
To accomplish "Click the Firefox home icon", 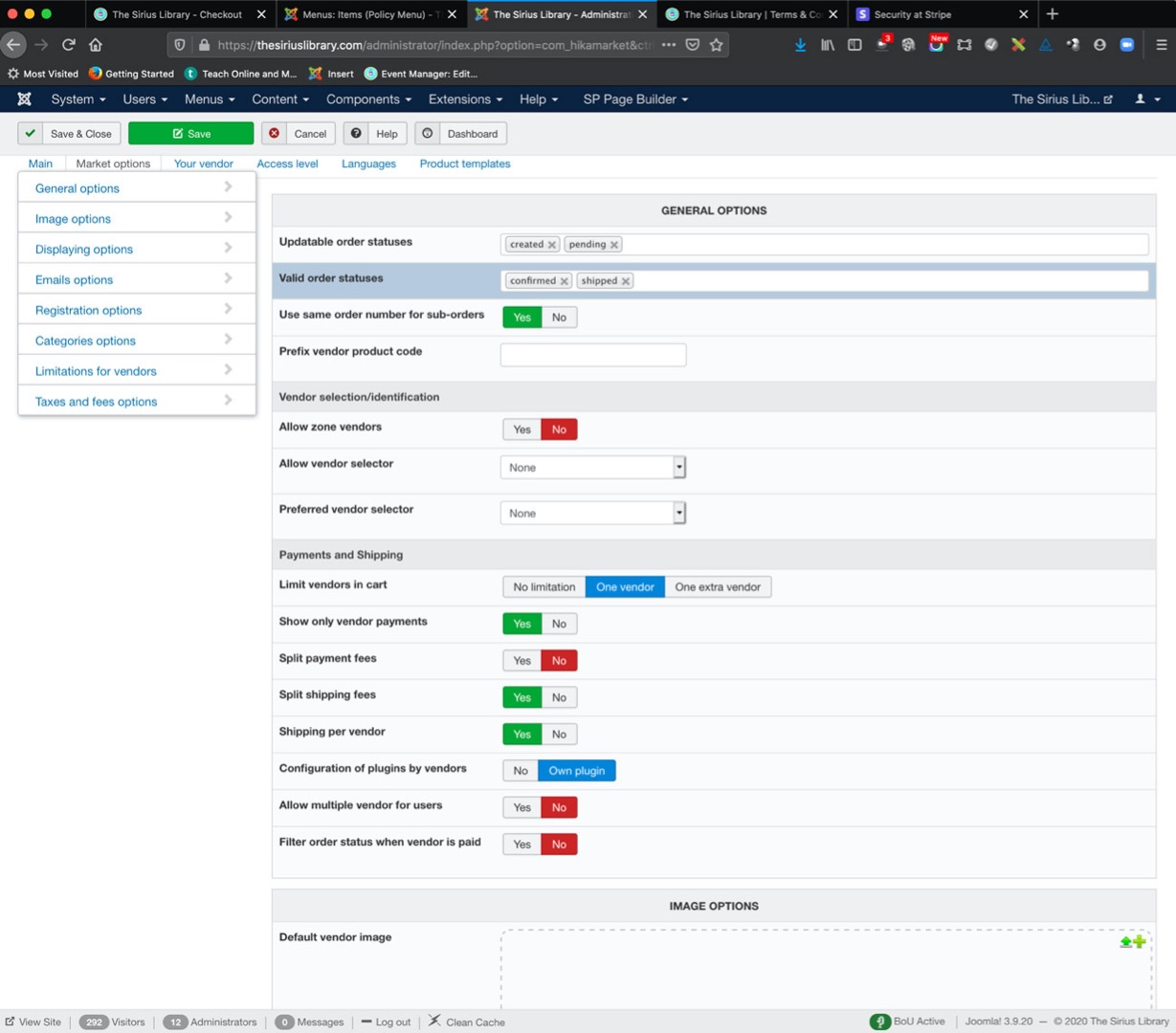I will point(96,45).
